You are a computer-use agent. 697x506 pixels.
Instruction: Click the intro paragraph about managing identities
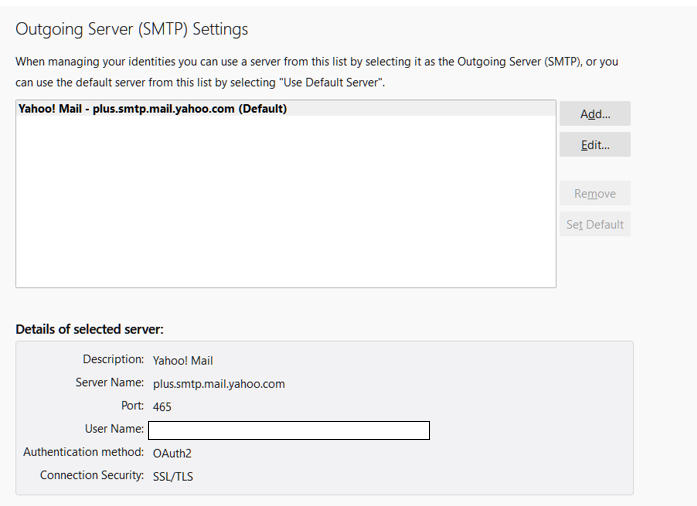point(317,72)
